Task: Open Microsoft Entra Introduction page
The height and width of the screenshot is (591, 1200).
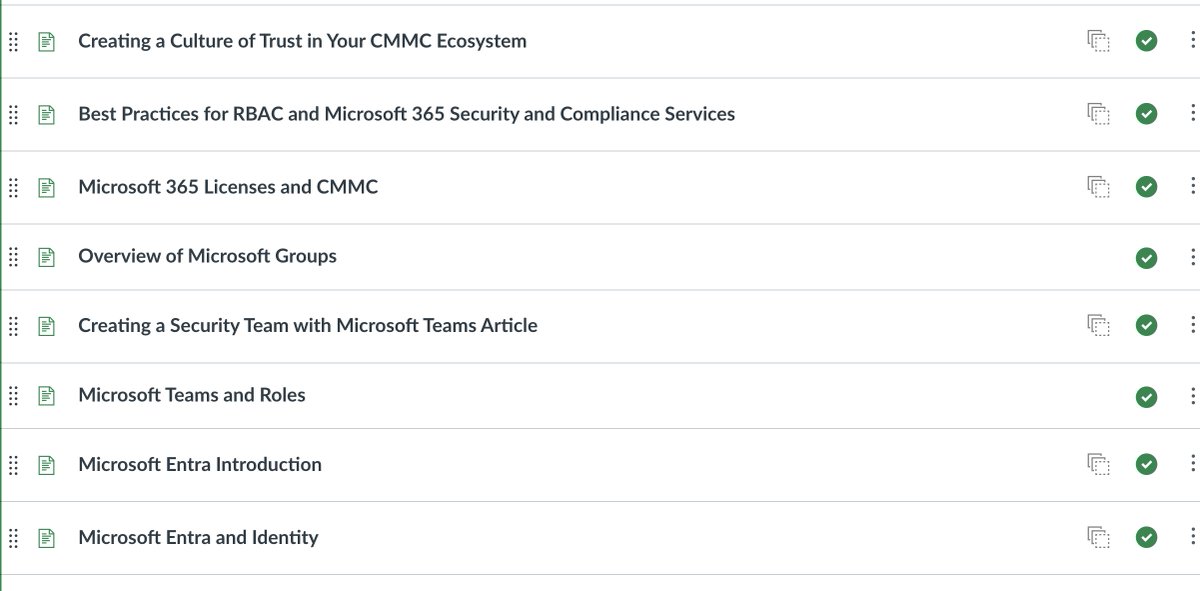Action: [x=200, y=464]
